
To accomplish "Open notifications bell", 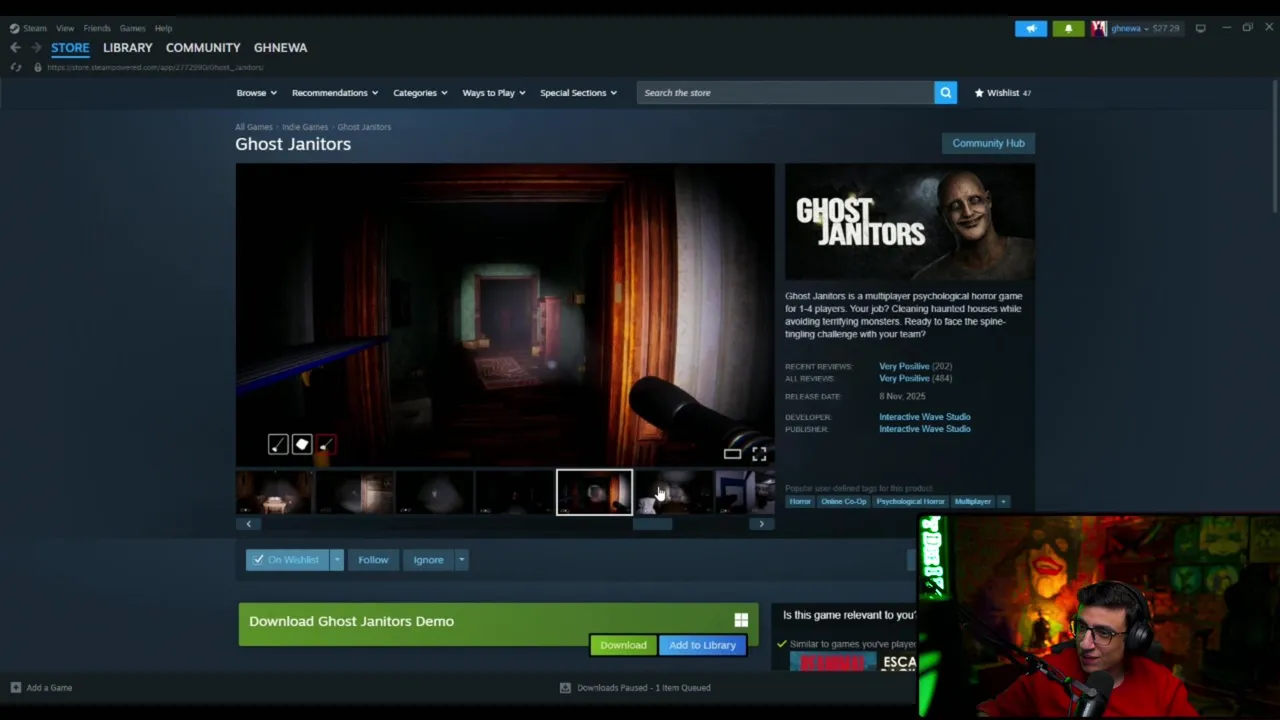I will tap(1068, 28).
